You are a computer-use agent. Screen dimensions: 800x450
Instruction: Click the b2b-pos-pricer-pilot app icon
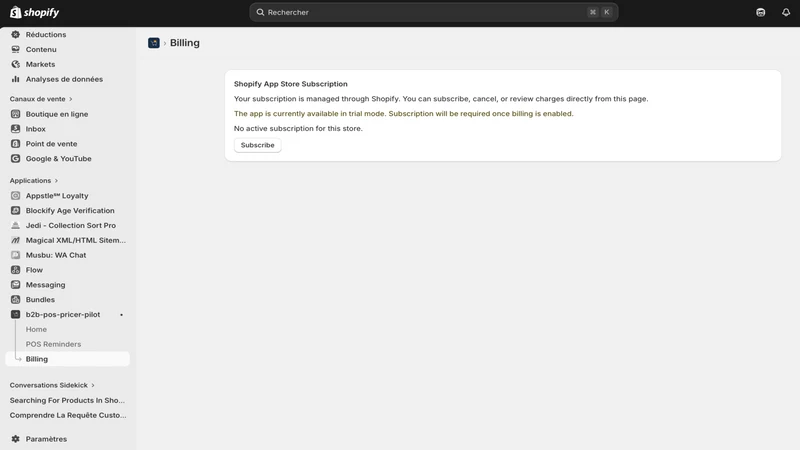coord(15,314)
